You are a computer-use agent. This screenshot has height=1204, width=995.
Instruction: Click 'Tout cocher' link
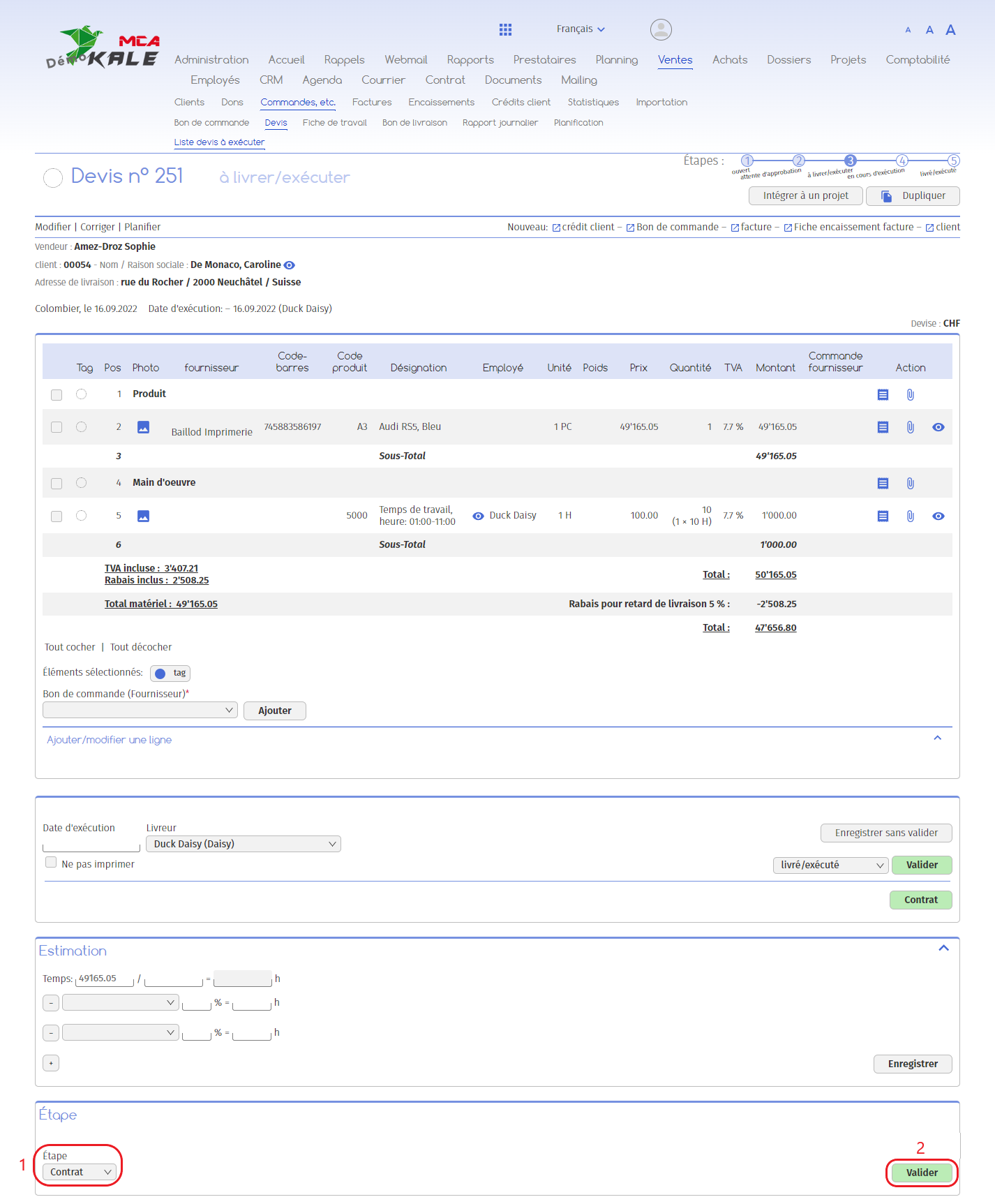pyautogui.click(x=70, y=647)
